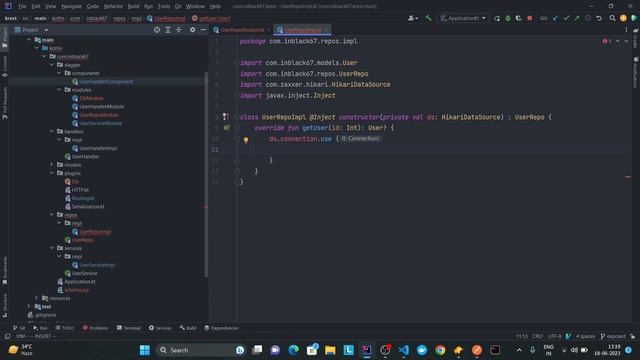Click the error count indicator in editor
Image resolution: width=640 pixels, height=360 pixels.
(607, 41)
